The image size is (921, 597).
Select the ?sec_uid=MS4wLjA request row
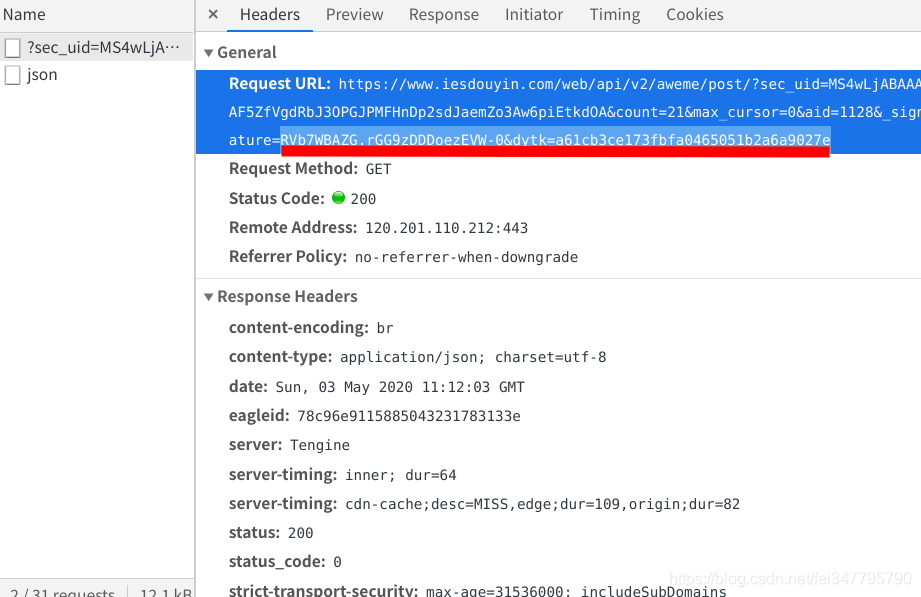[96, 48]
